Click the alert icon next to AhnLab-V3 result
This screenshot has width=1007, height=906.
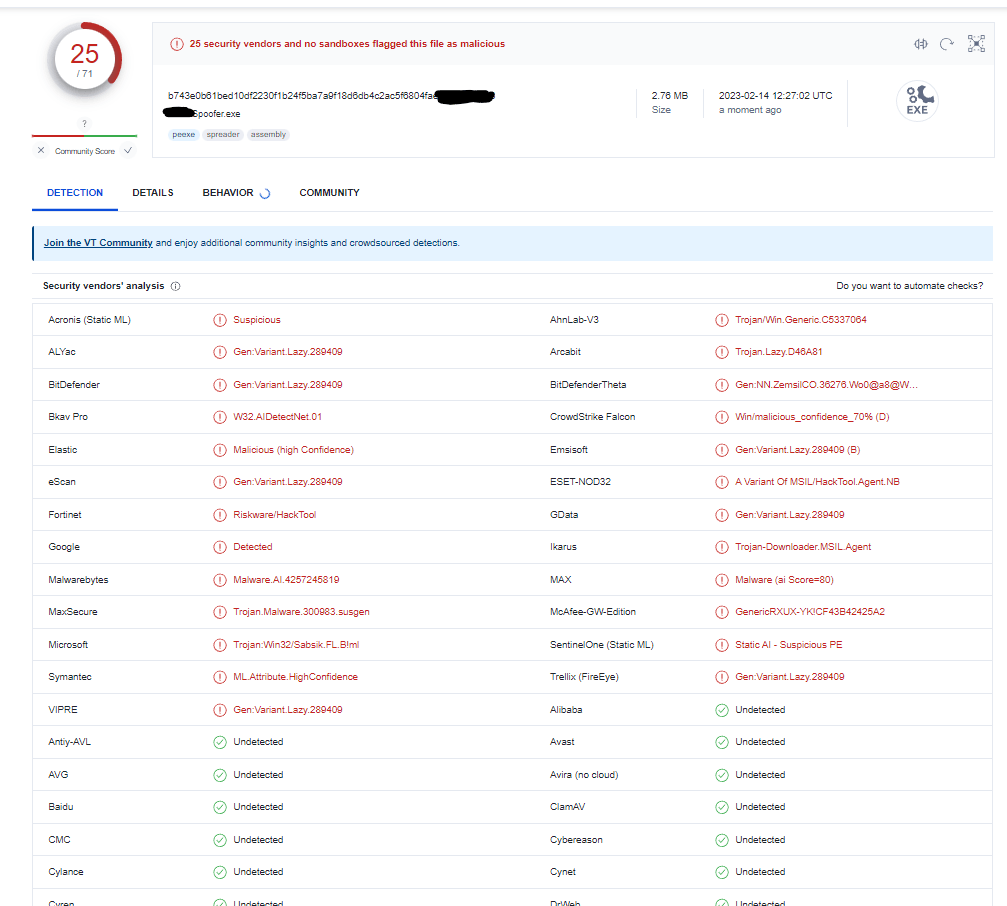(x=722, y=320)
